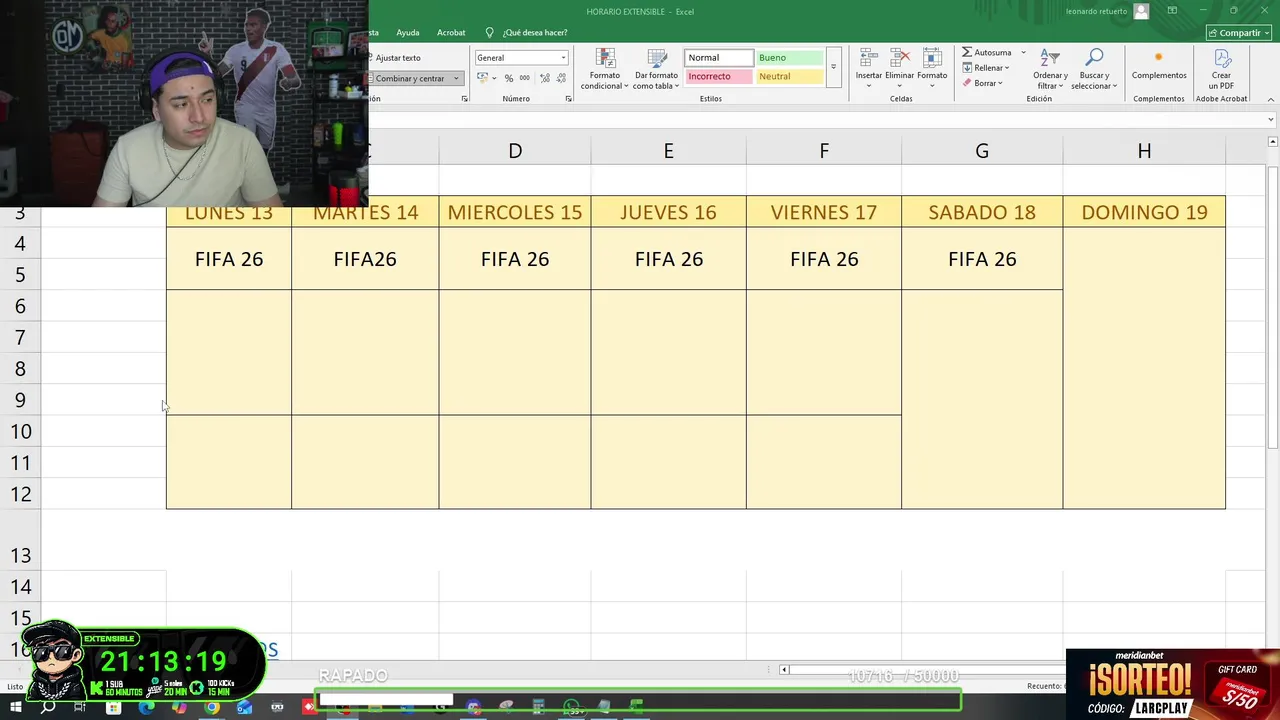This screenshot has height=720, width=1280.
Task: Click the Borrar eraser icon
Action: (967, 83)
